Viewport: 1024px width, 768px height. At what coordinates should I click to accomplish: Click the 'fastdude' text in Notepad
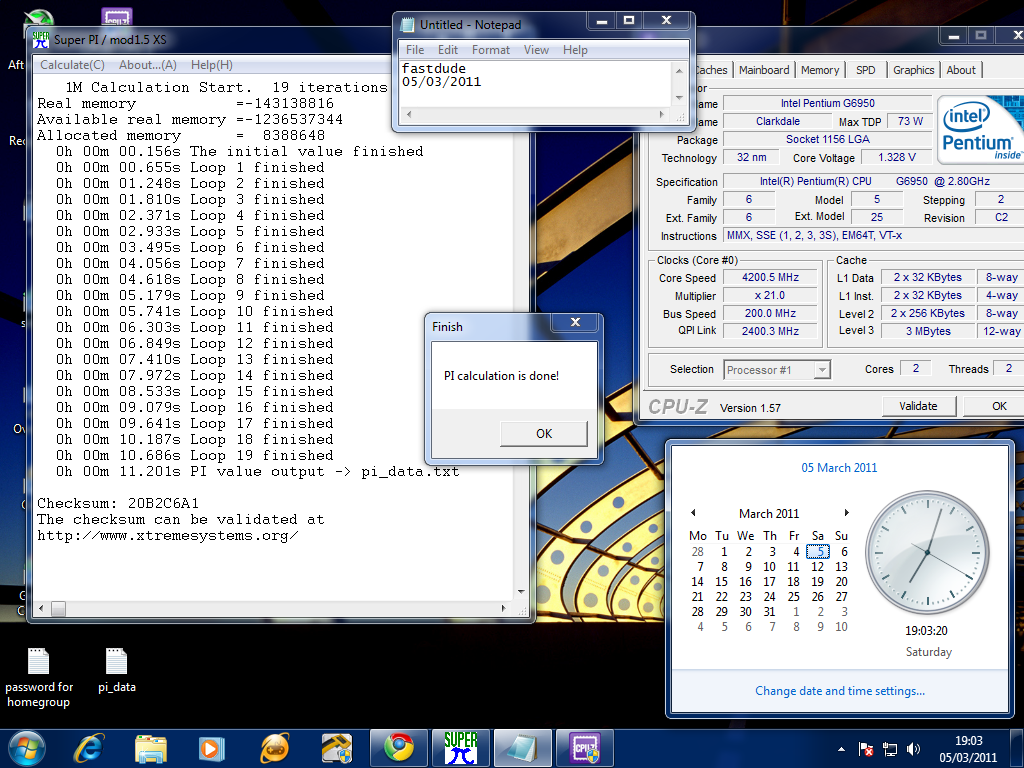click(434, 69)
